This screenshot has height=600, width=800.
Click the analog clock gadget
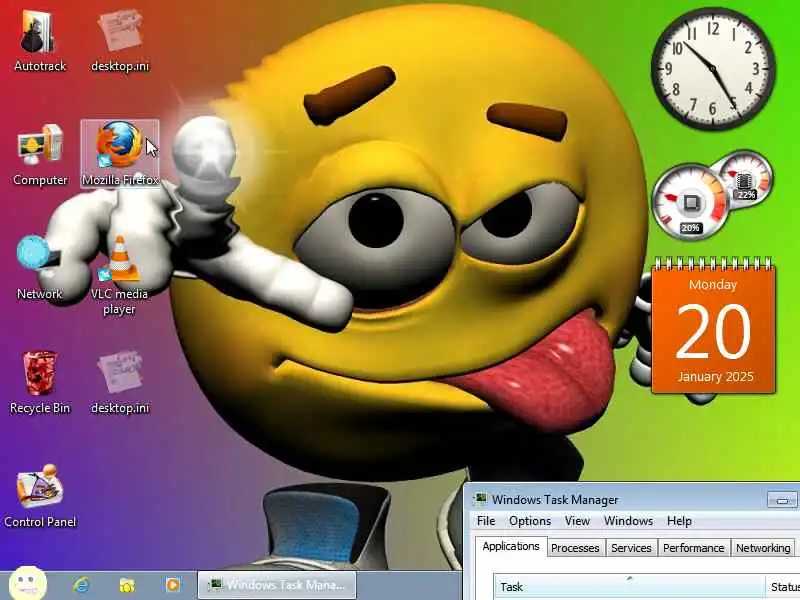click(713, 68)
